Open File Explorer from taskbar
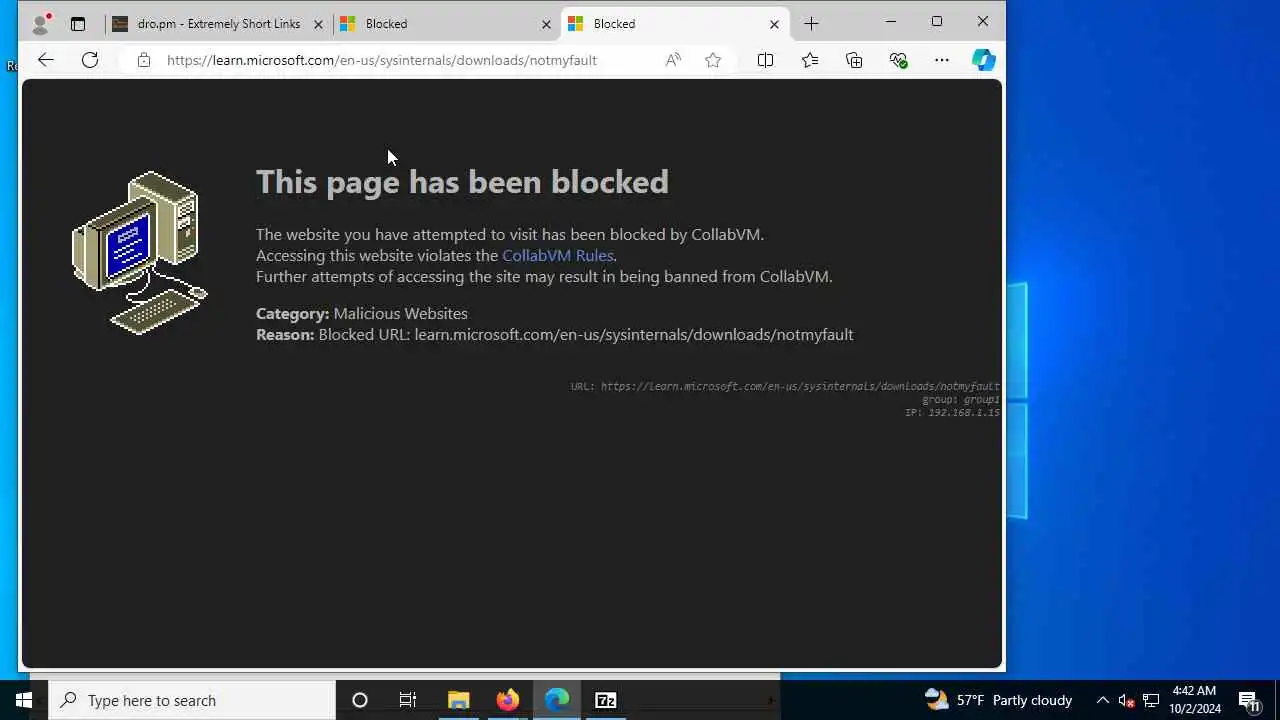Screen dimensions: 1280x720 (459, 700)
